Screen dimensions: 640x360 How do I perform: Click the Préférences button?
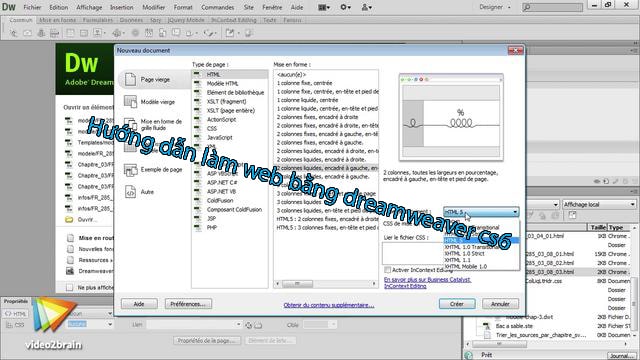click(188, 304)
